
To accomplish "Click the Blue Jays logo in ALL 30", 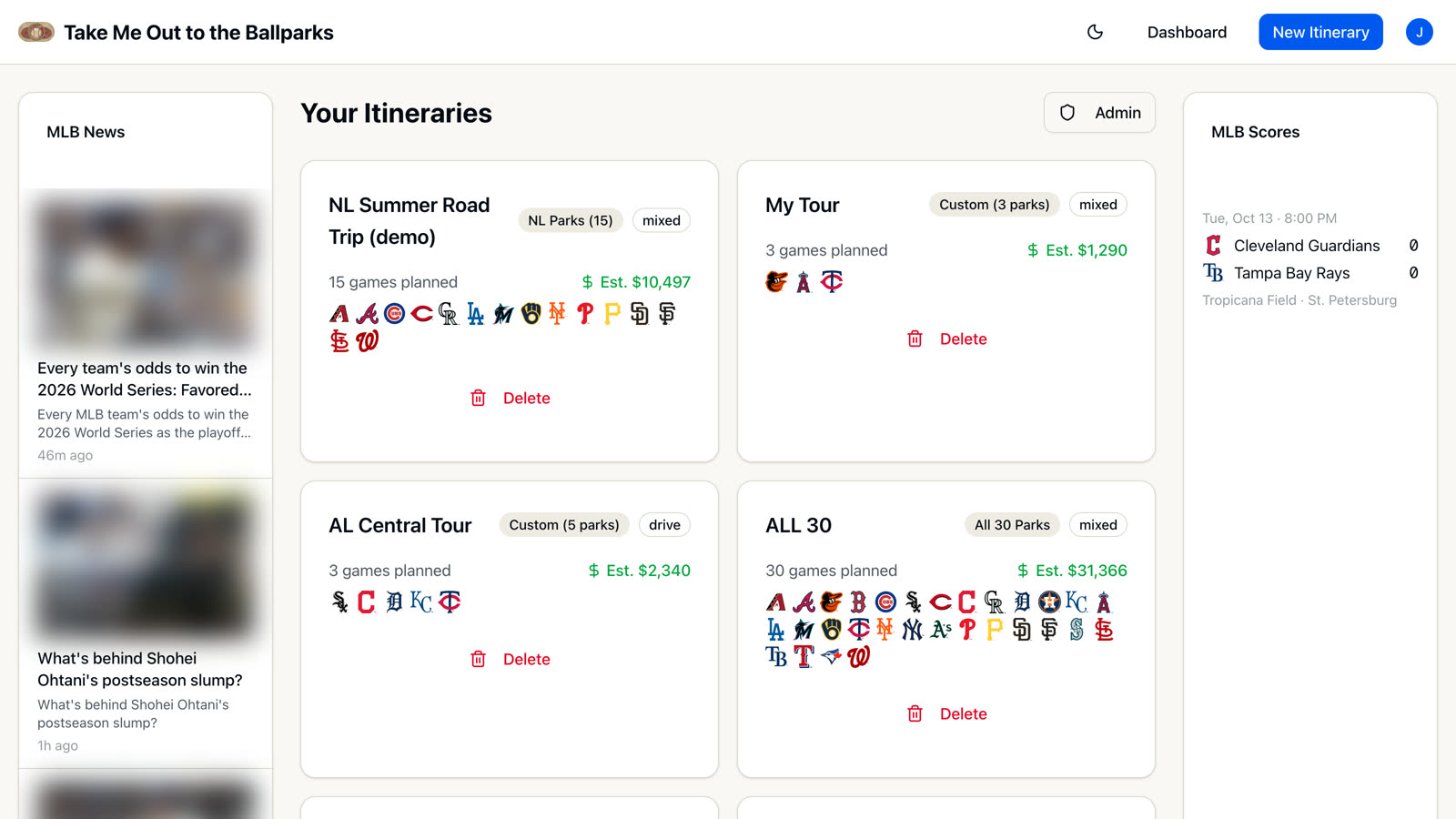I will 831,657.
